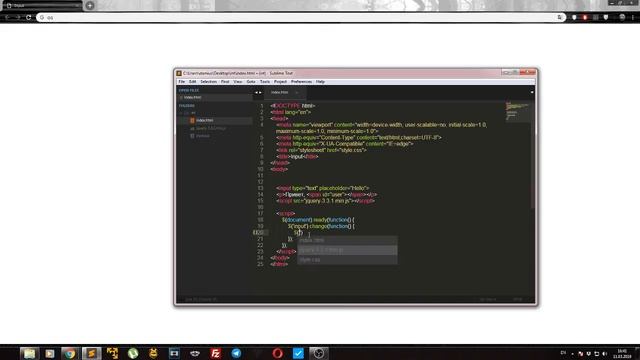
Task: Open the Project menu
Action: (x=280, y=82)
